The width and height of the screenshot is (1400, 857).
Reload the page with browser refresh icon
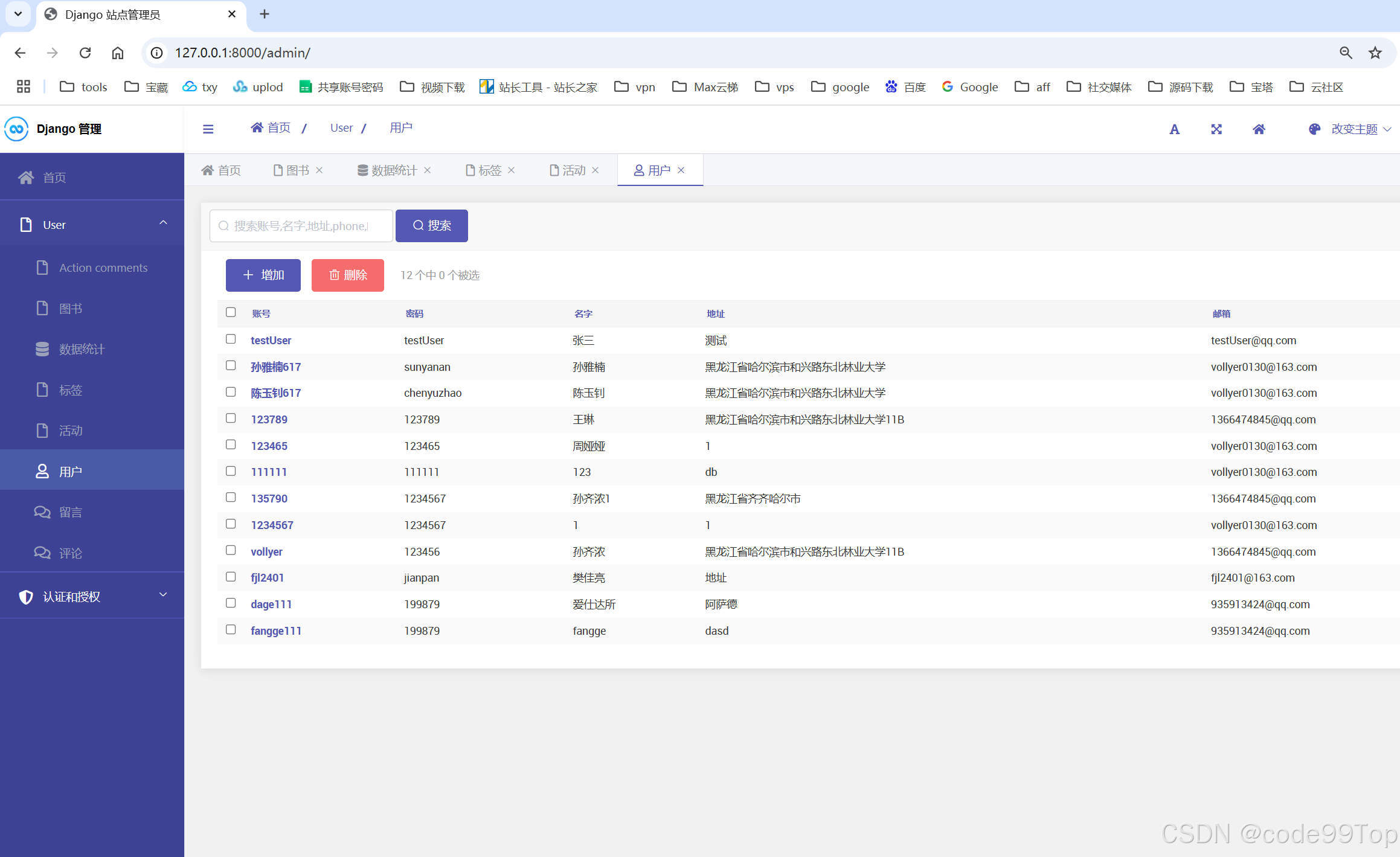pos(85,53)
